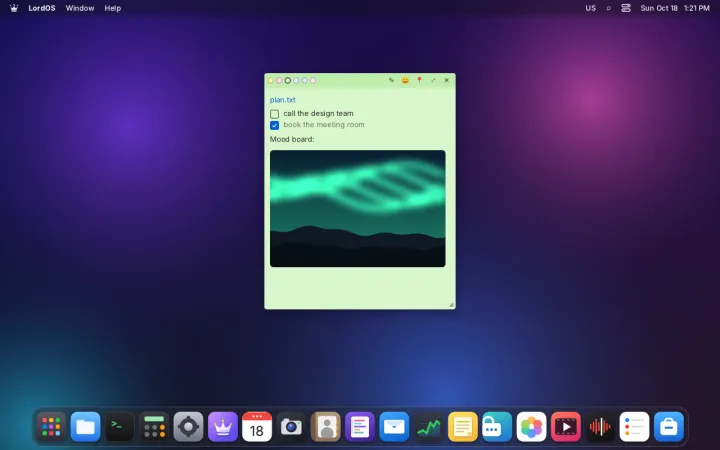Open the voice recorder waveform app in dock
The width and height of the screenshot is (720, 450).
(600, 427)
